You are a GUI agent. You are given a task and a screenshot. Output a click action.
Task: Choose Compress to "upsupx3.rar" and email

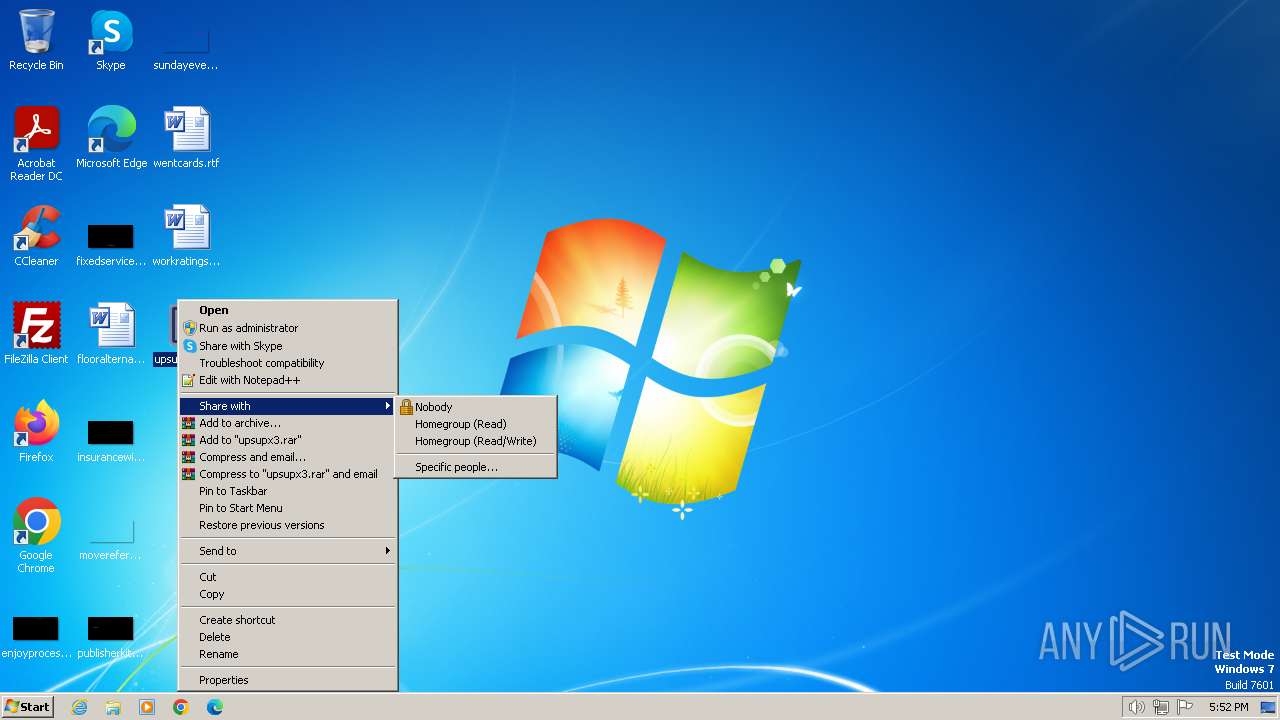288,474
